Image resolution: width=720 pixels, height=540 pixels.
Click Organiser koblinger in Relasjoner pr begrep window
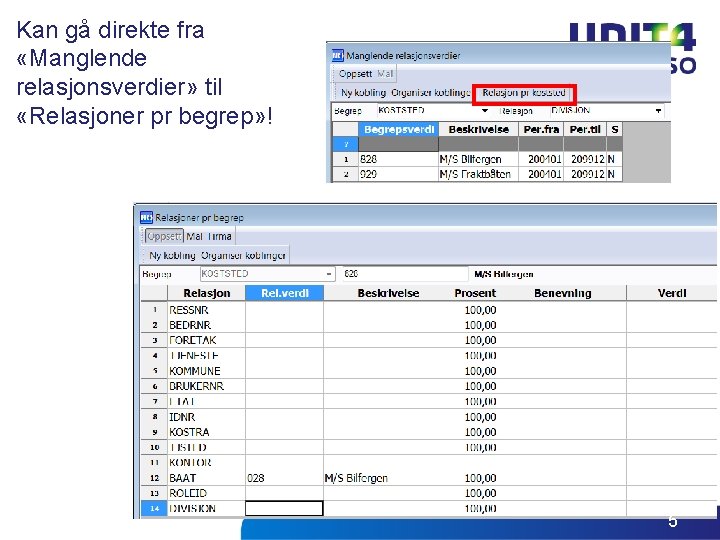pyautogui.click(x=243, y=255)
